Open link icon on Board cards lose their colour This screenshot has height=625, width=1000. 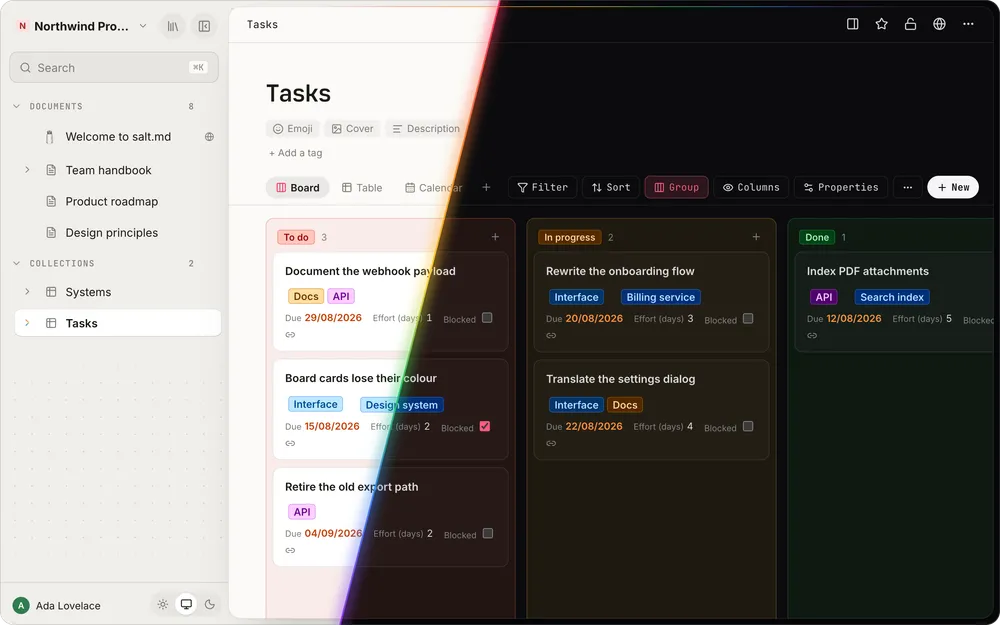(290, 443)
